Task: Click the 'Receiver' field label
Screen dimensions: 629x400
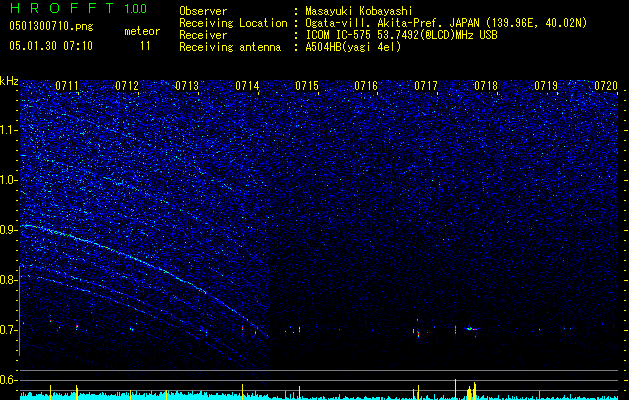Action: pyautogui.click(x=203, y=35)
